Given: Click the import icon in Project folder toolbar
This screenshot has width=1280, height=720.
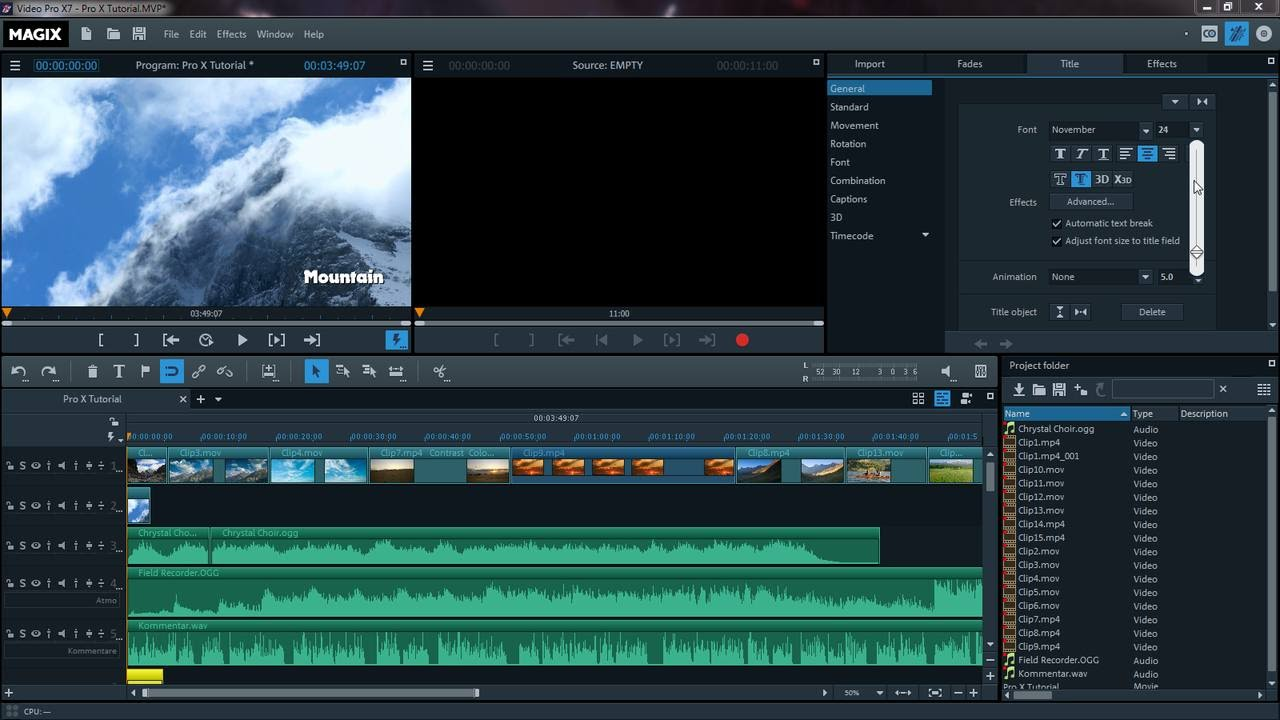Looking at the screenshot, I should point(1019,389).
